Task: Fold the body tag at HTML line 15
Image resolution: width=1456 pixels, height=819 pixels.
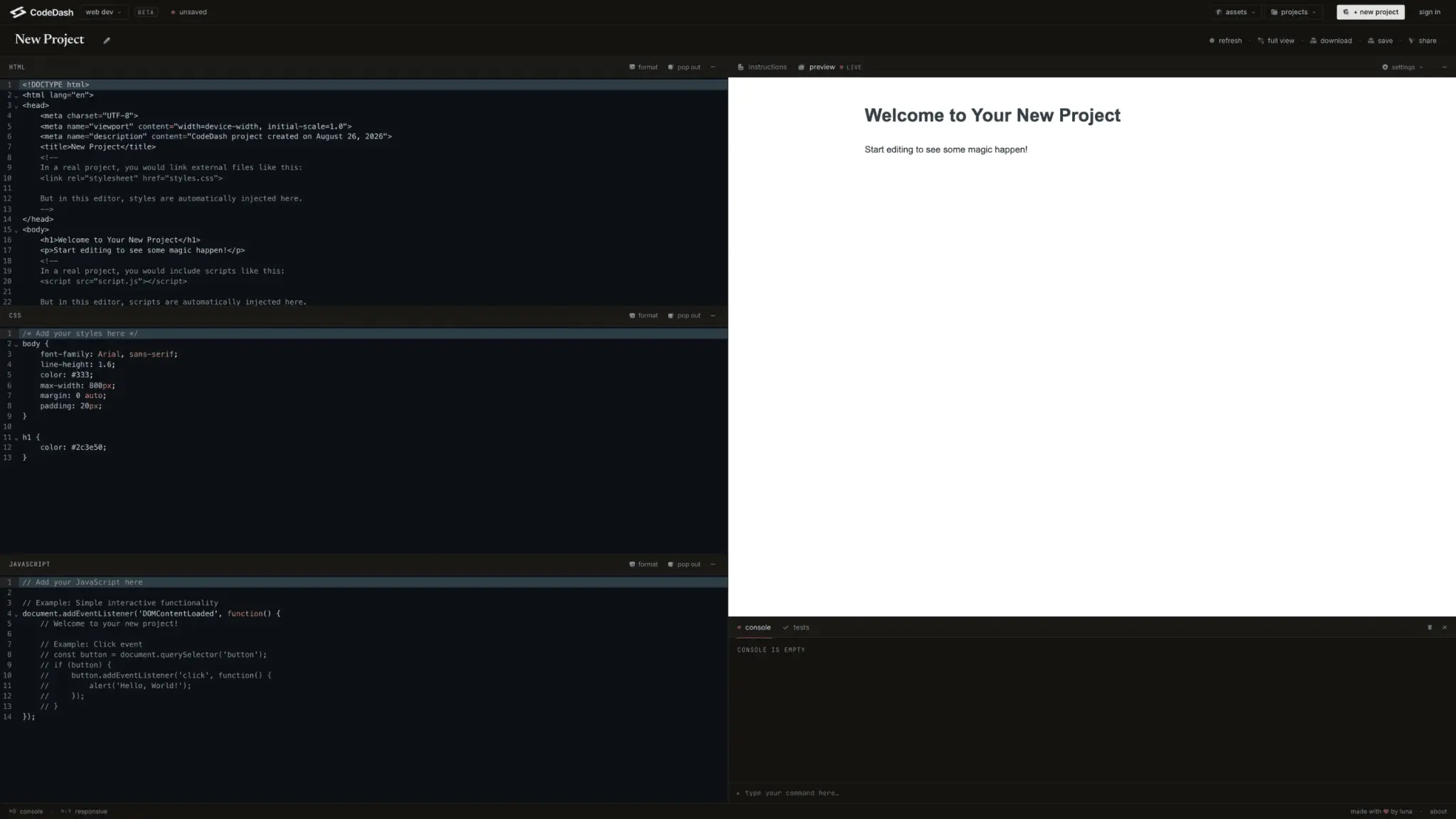Action: click(16, 230)
